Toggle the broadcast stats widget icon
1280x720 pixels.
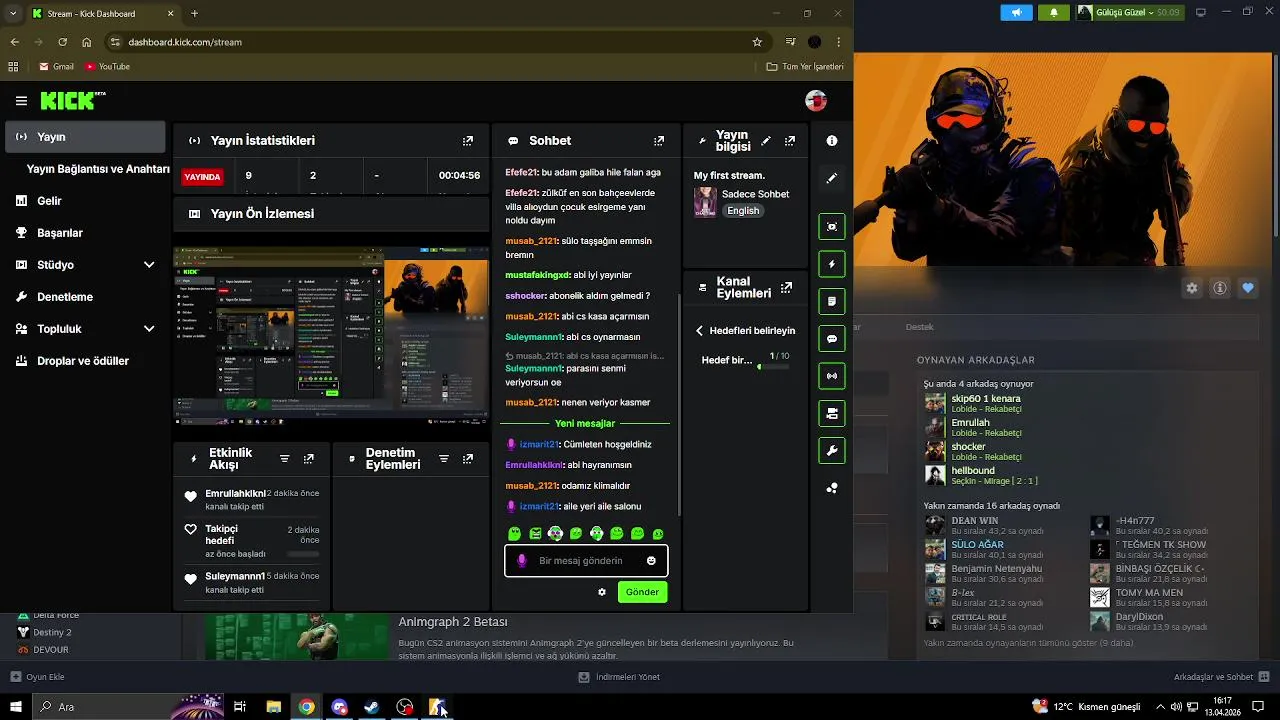click(x=831, y=376)
